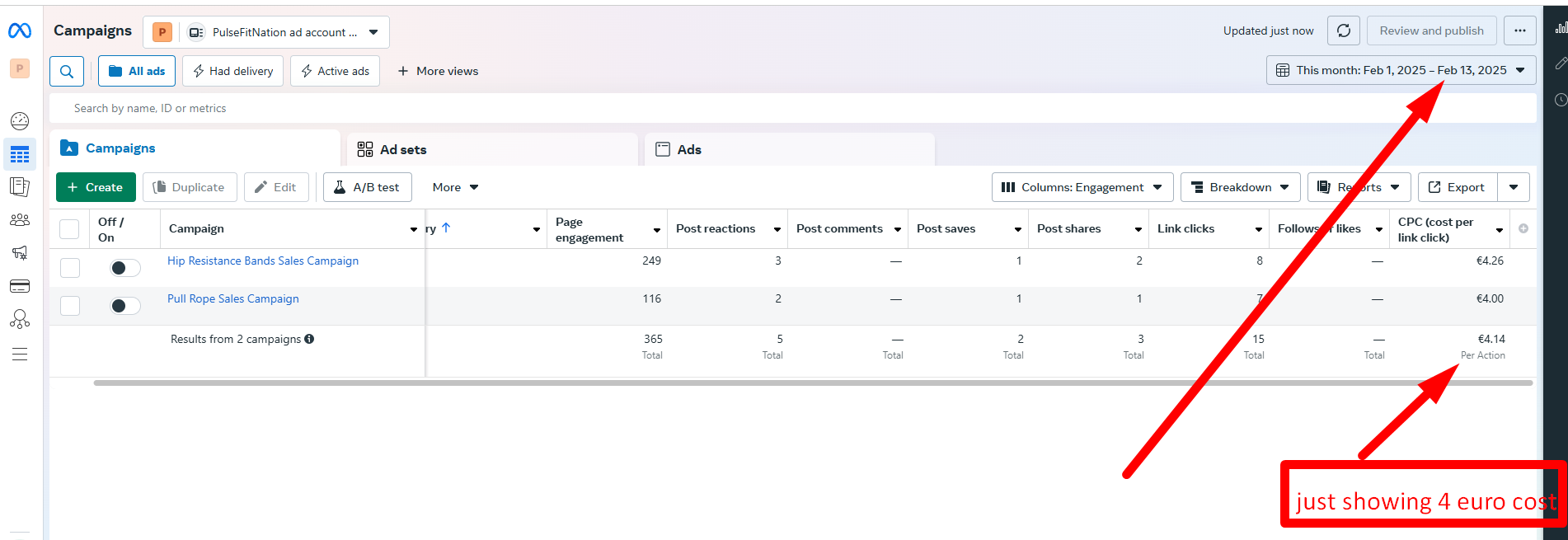Toggle Hip Resistance Bands campaign on
The width and height of the screenshot is (1568, 540).
click(124, 268)
